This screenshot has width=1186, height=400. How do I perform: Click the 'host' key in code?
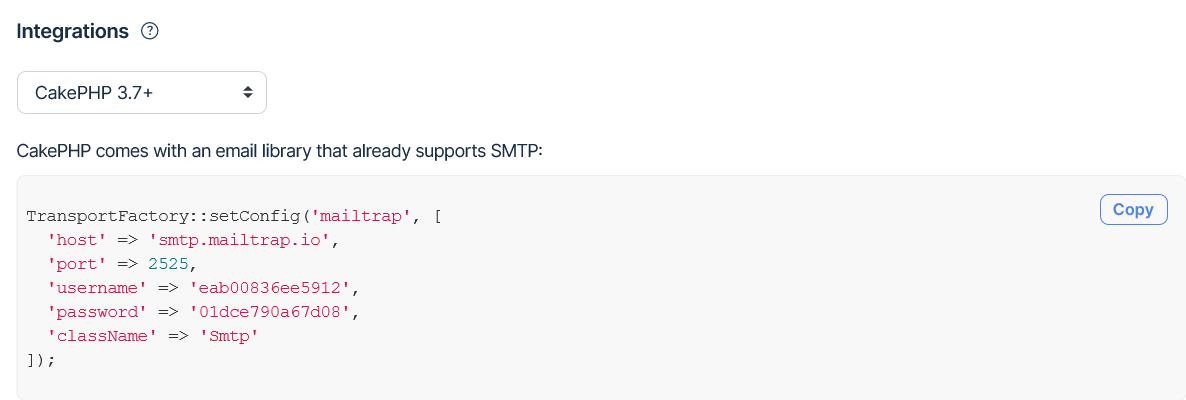[x=74, y=240]
